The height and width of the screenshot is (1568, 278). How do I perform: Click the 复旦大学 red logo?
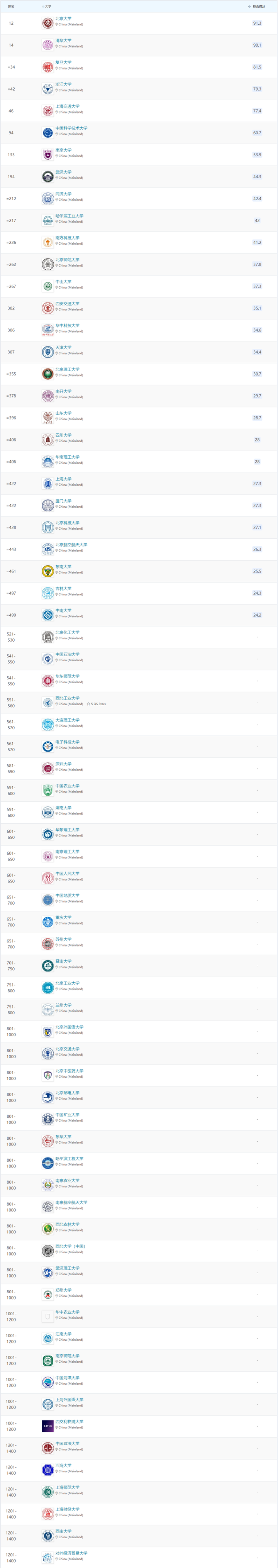tap(47, 67)
